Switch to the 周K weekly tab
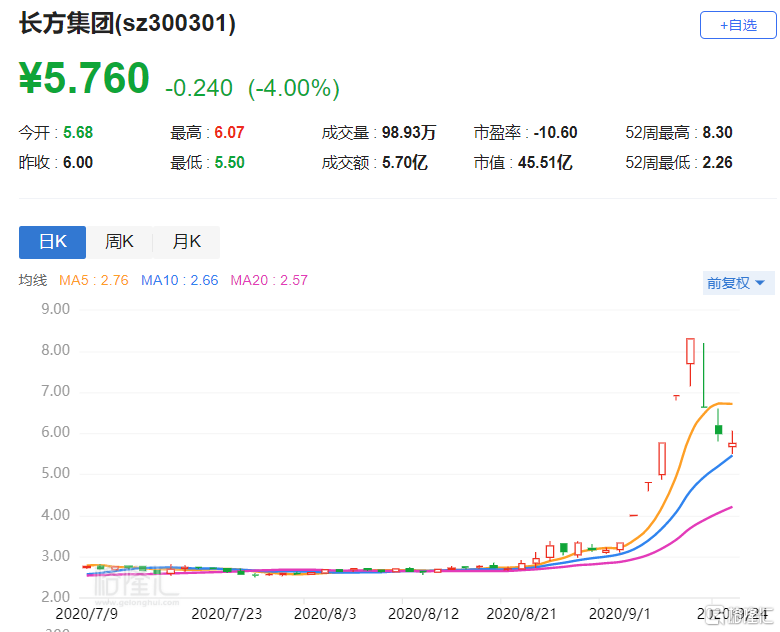This screenshot has height=632, width=780. 119,242
